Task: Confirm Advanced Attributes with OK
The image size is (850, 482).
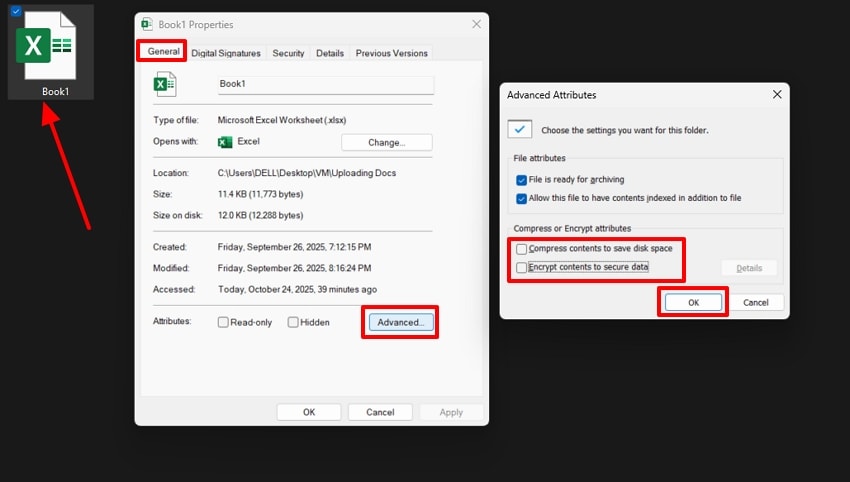Action: click(x=693, y=303)
